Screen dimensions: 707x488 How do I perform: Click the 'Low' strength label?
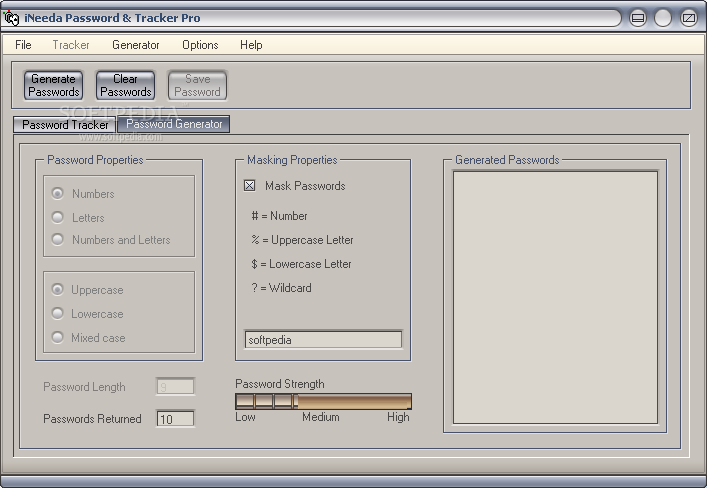(x=245, y=417)
